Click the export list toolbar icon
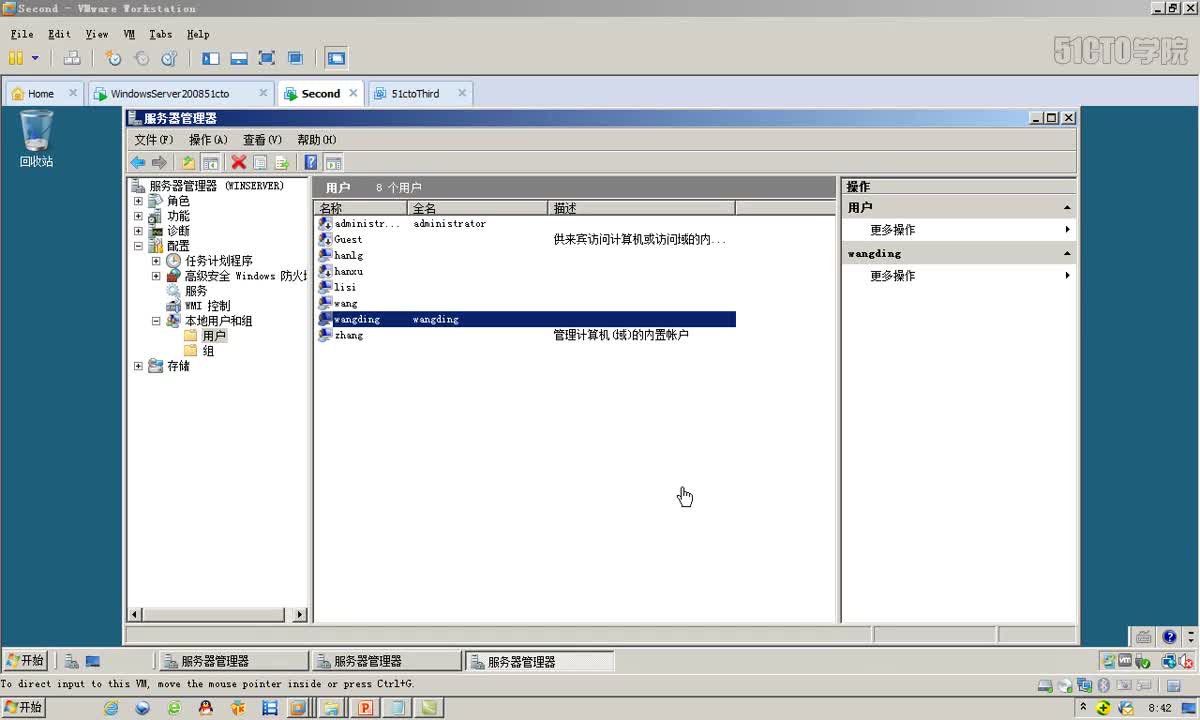Screen dimensions: 1200x720 281,162
